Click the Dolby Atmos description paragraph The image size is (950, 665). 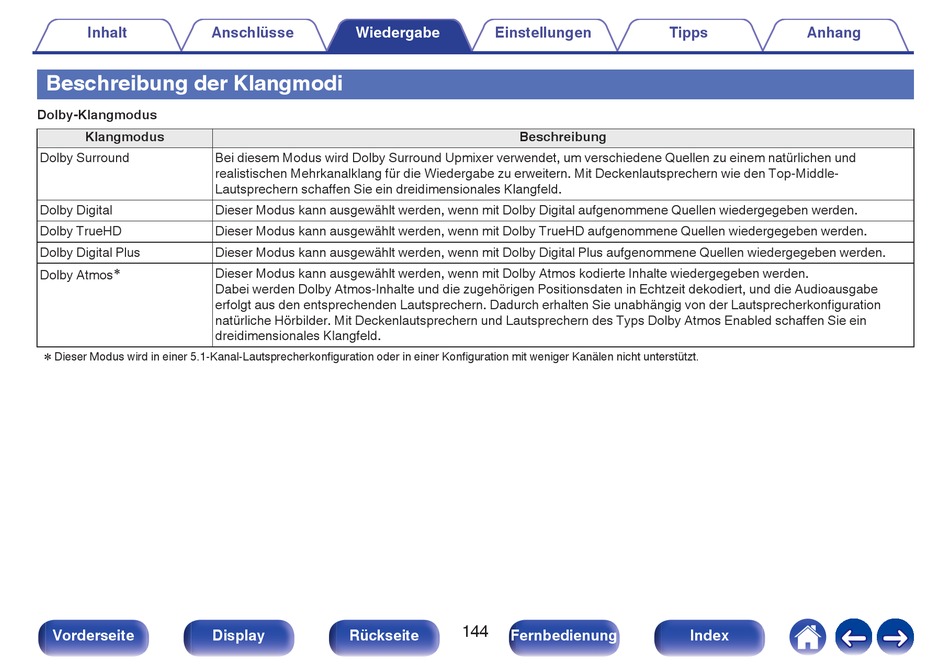tap(548, 305)
